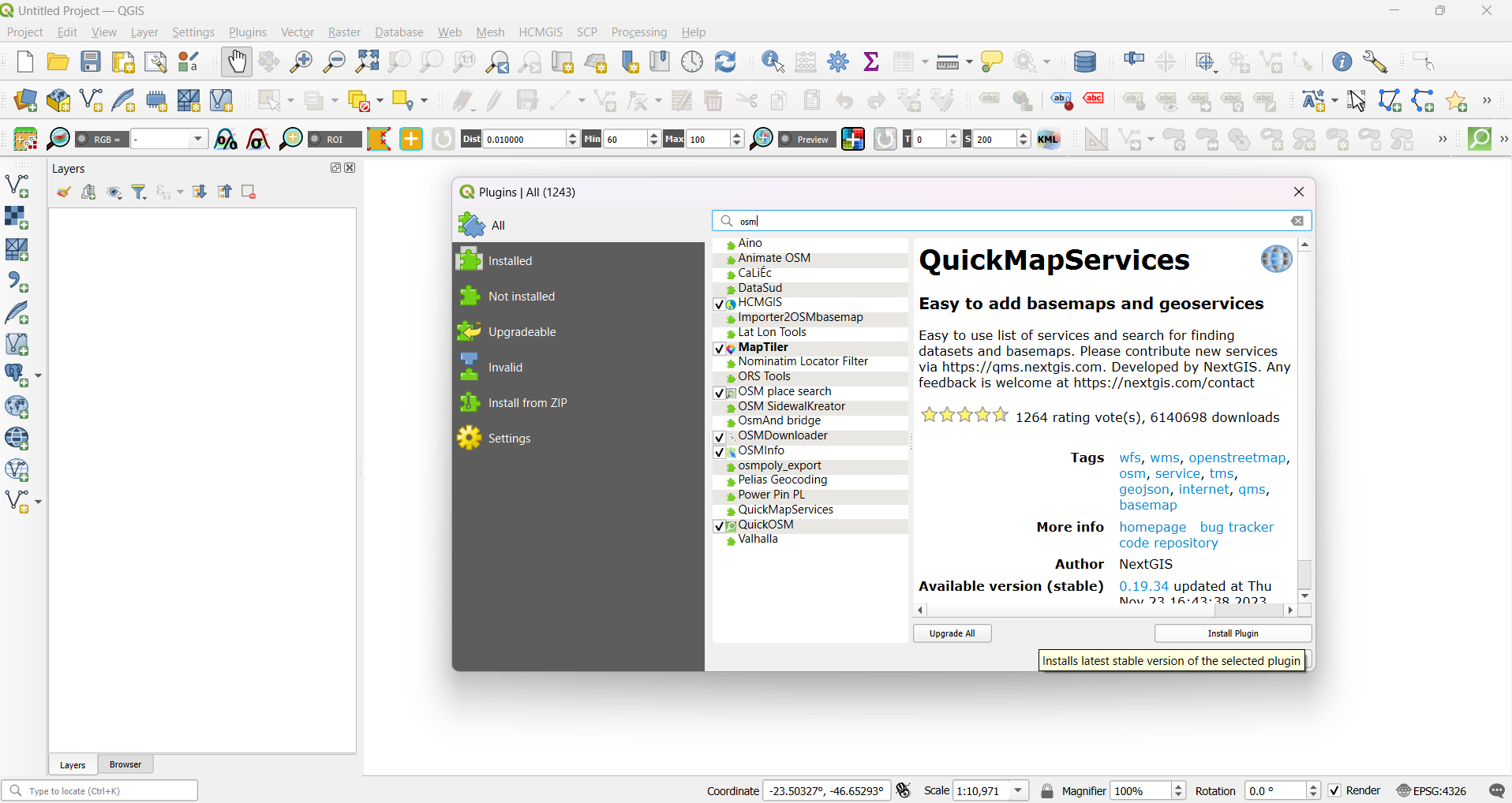This screenshot has height=803, width=1512.
Task: Open Data Source Manager icon
Action: pyautogui.click(x=25, y=100)
